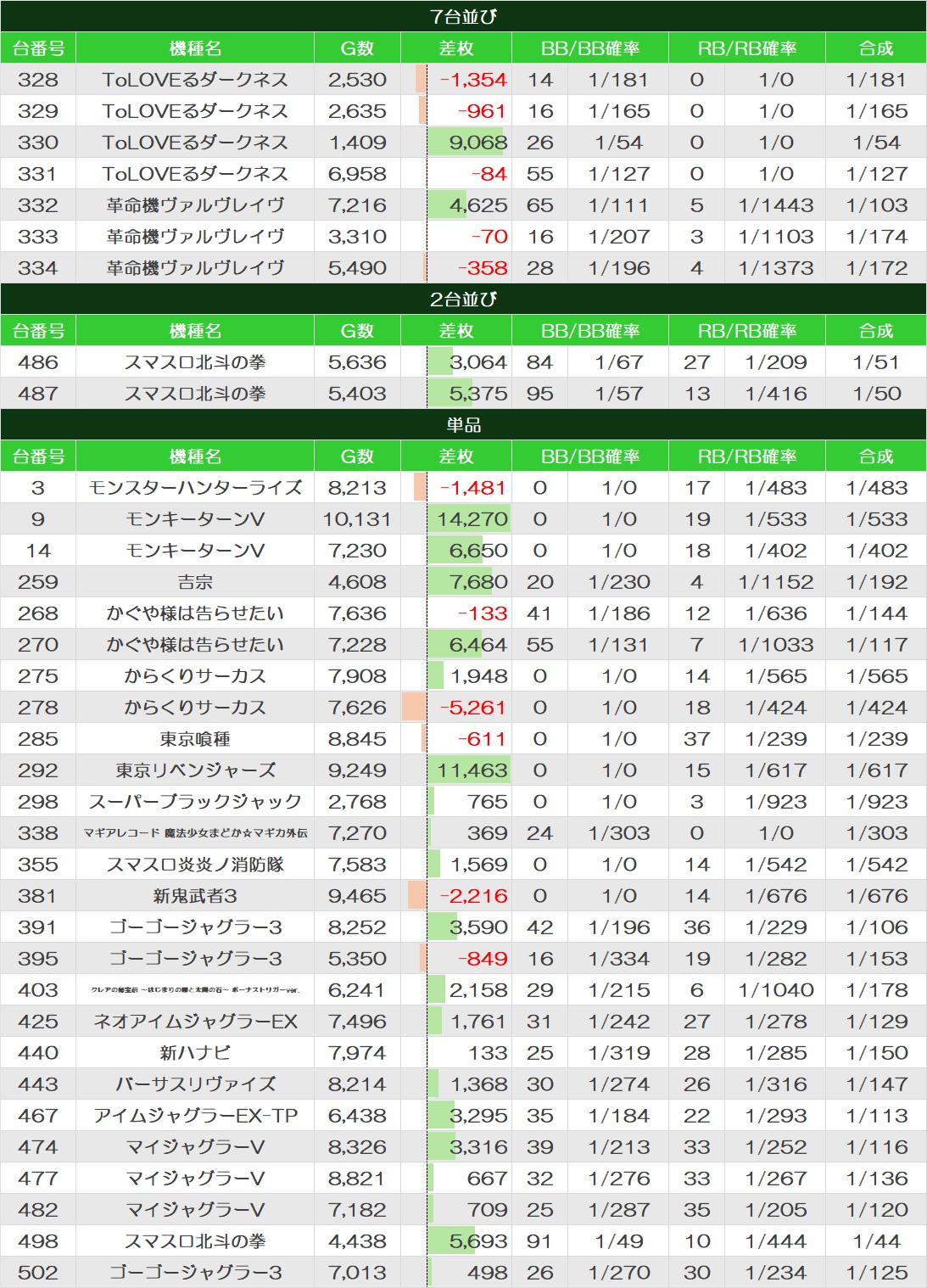
Task: Click 5,693 difference value in row 498
Action: click(x=478, y=1241)
